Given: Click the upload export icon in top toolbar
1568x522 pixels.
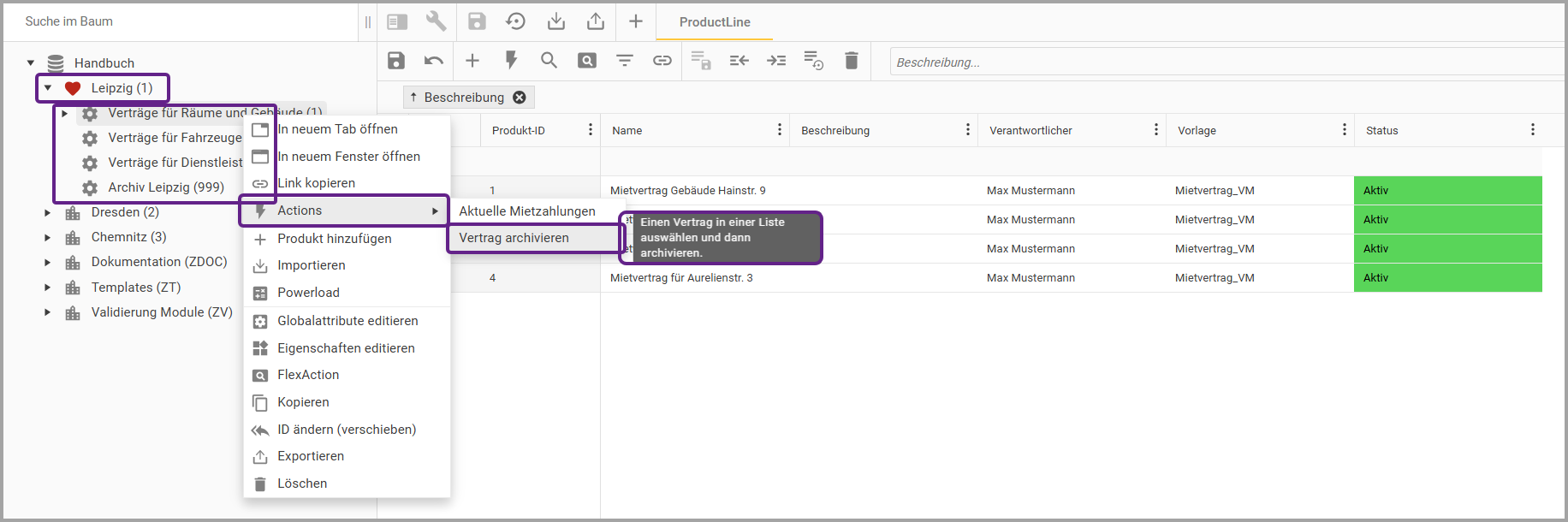Looking at the screenshot, I should point(596,21).
